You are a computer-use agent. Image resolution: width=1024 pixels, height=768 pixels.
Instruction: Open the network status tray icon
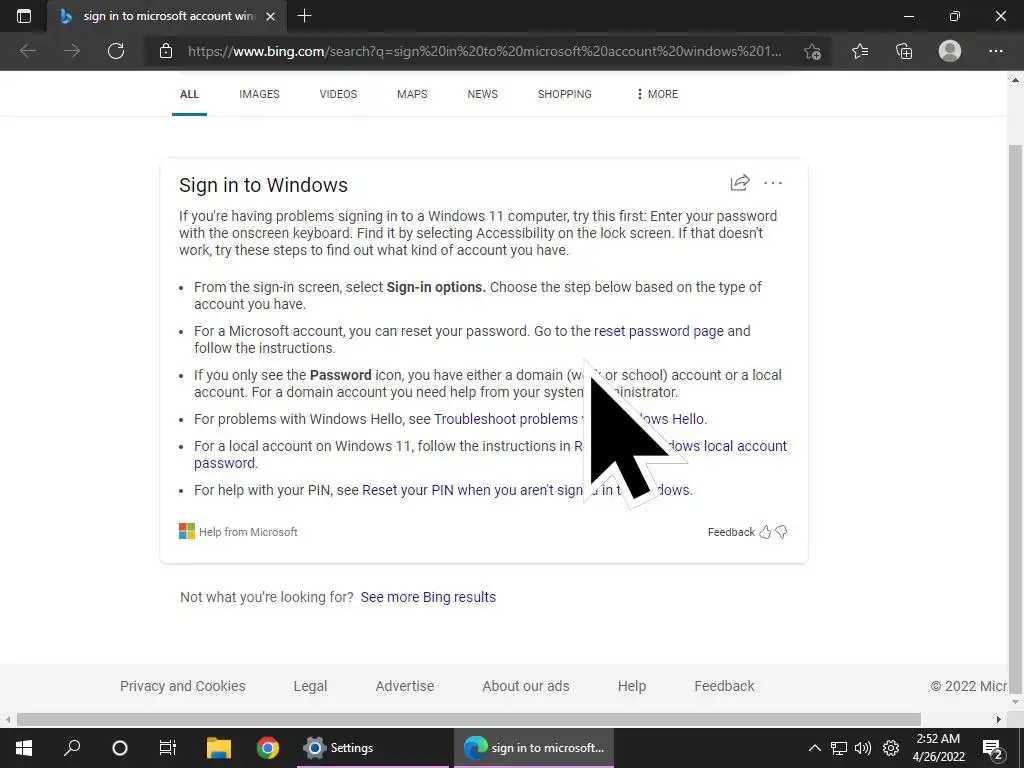[839, 748]
